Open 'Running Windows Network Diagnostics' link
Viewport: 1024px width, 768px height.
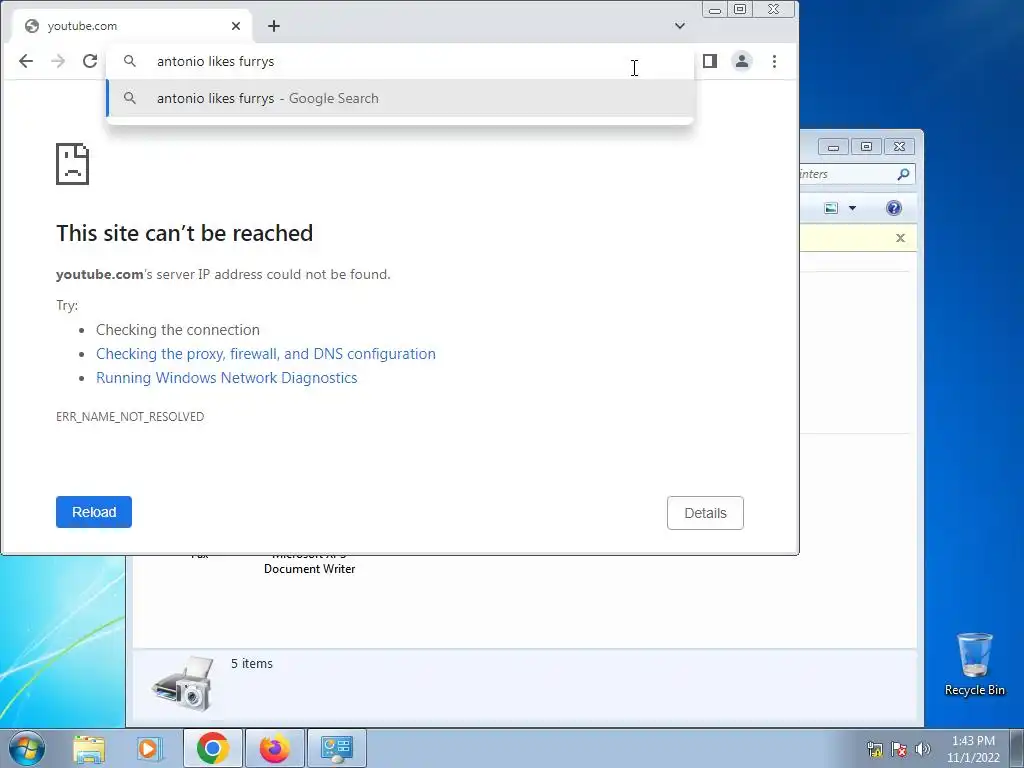point(227,378)
